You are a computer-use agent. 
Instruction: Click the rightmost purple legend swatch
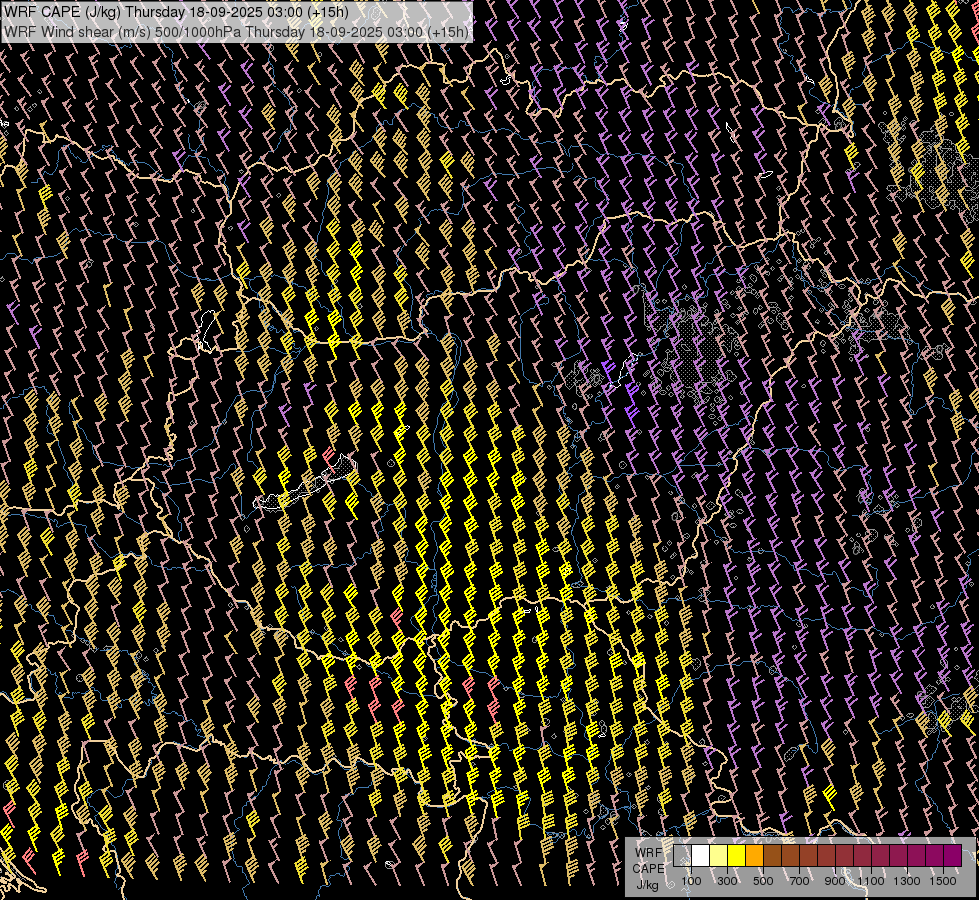(952, 855)
